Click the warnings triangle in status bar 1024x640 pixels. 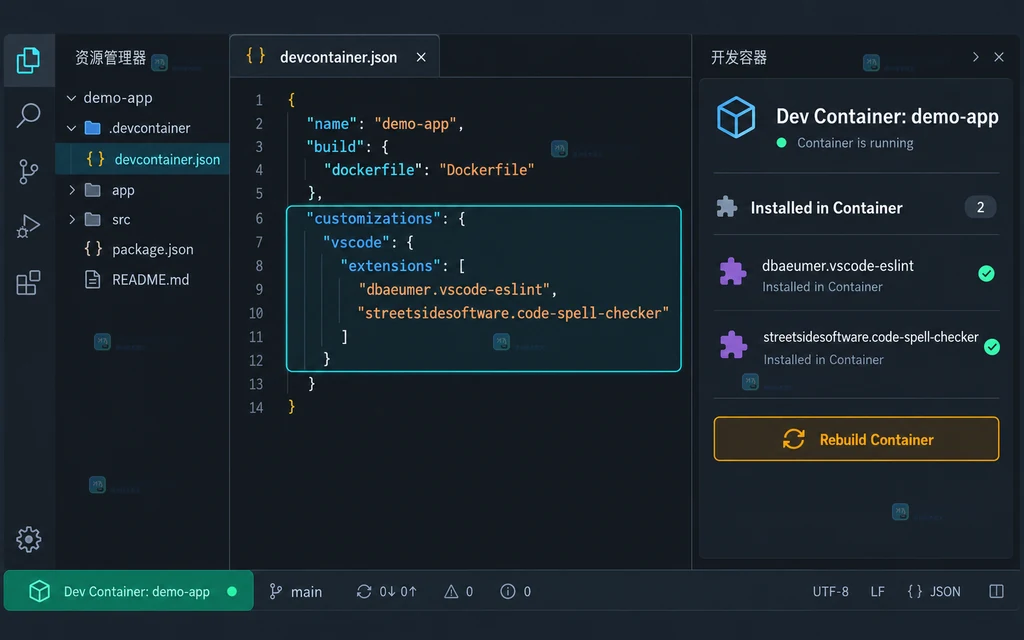click(x=451, y=592)
